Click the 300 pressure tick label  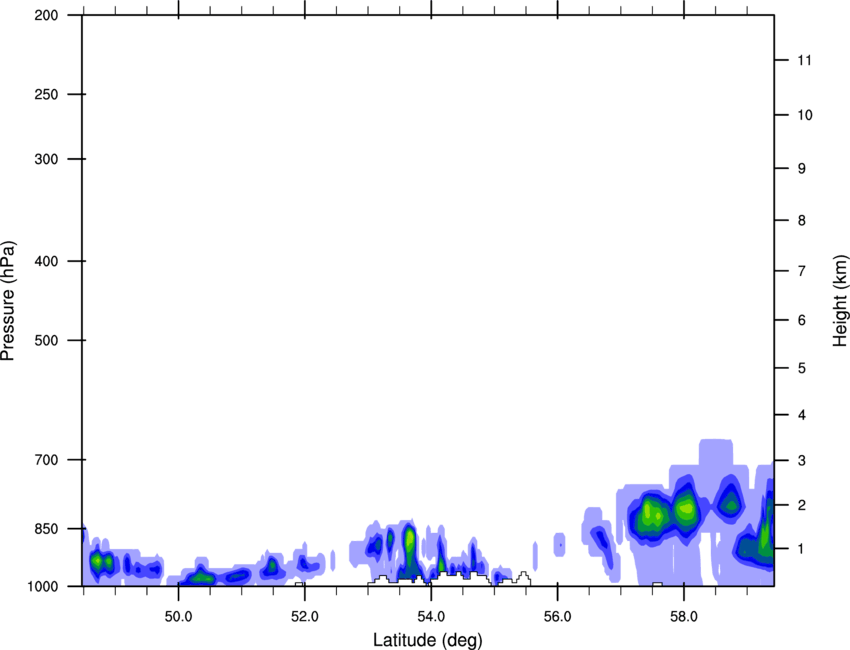[x=46, y=159]
